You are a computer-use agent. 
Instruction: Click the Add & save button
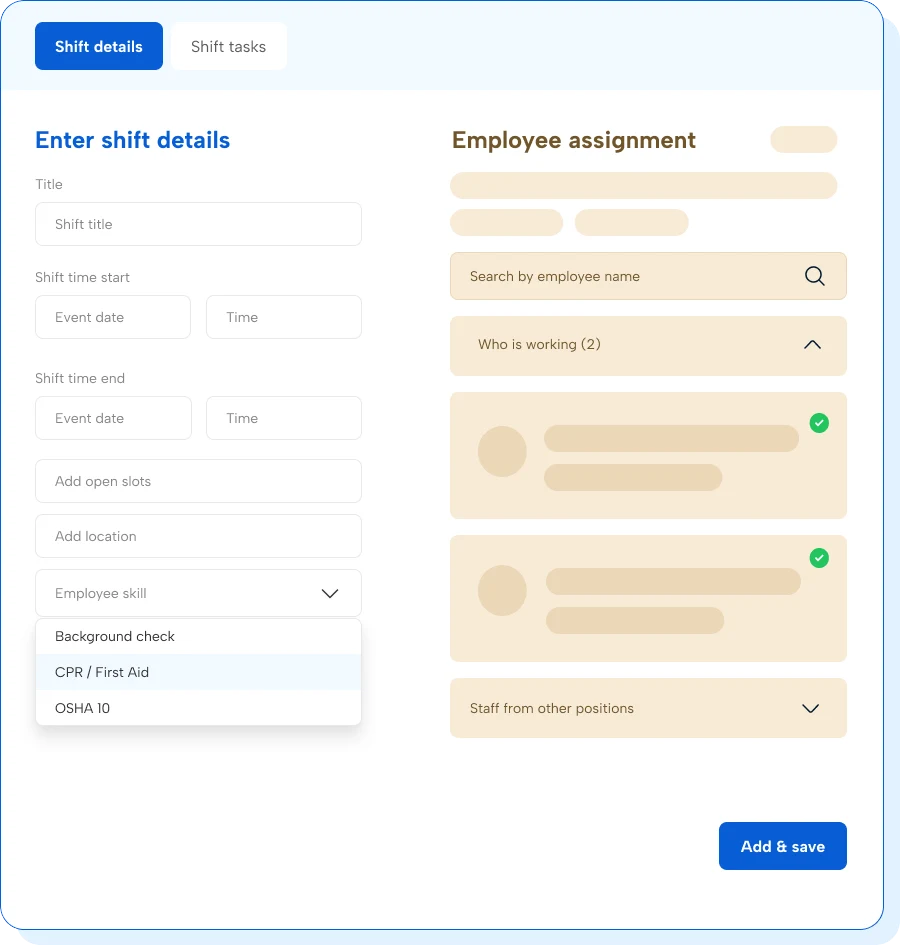click(x=782, y=846)
